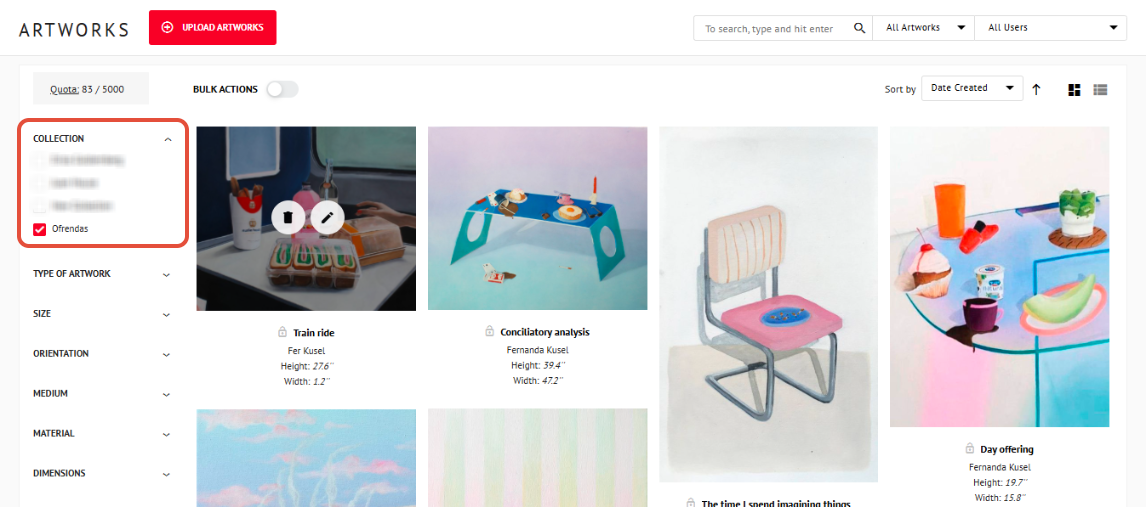Click into the artwork search field
Viewport: 1146px width, 507px height.
click(x=773, y=28)
